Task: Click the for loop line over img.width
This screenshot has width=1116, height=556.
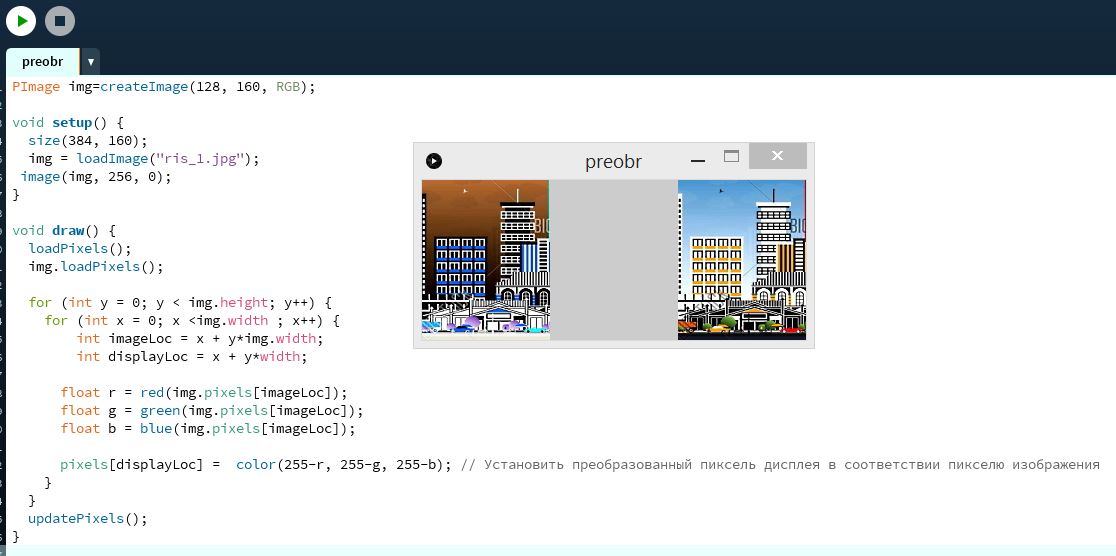Action: coord(192,320)
